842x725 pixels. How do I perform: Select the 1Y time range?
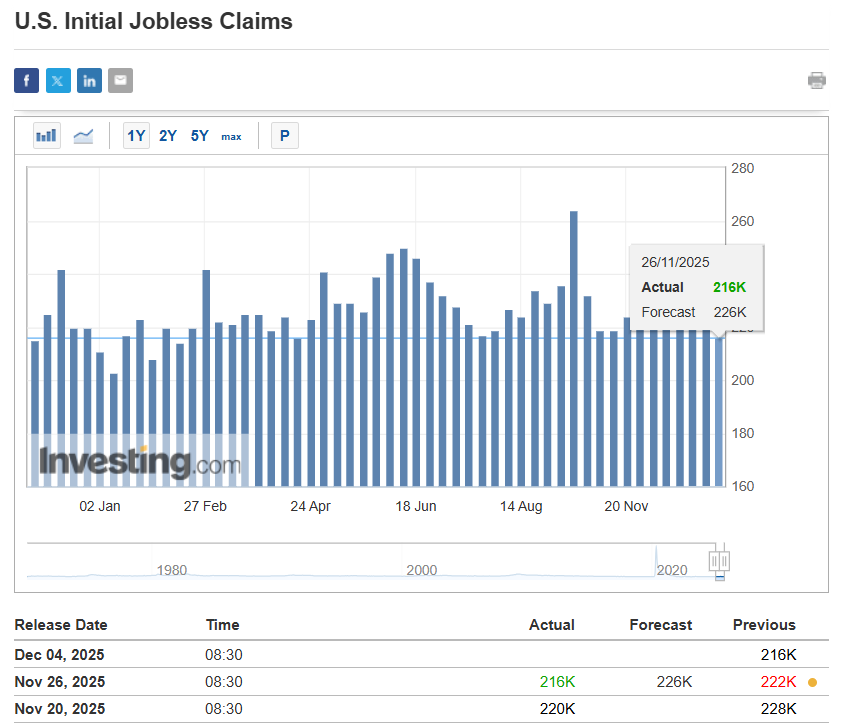[136, 136]
